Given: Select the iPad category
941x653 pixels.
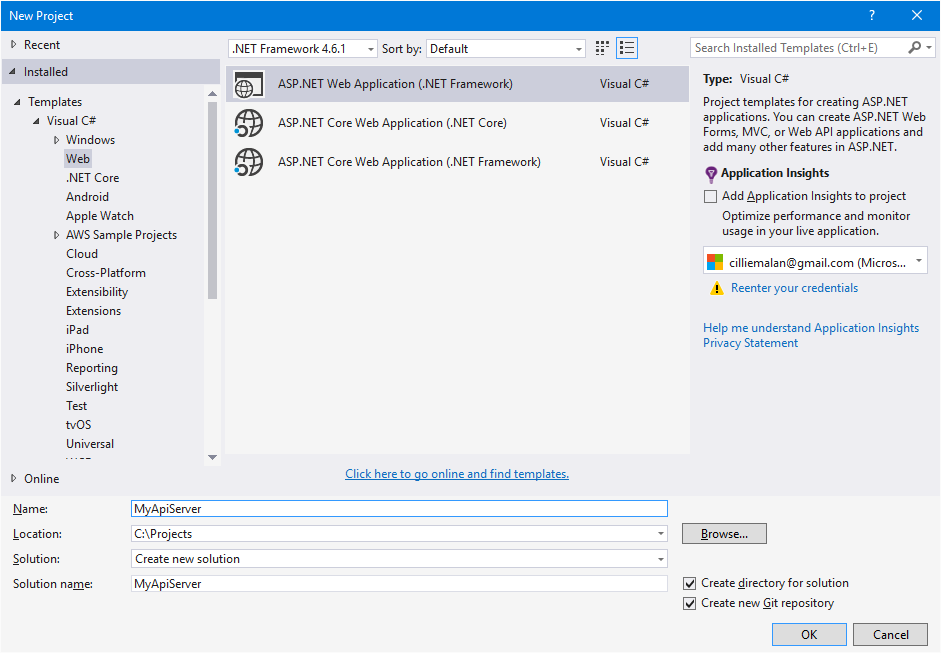Looking at the screenshot, I should click(77, 330).
